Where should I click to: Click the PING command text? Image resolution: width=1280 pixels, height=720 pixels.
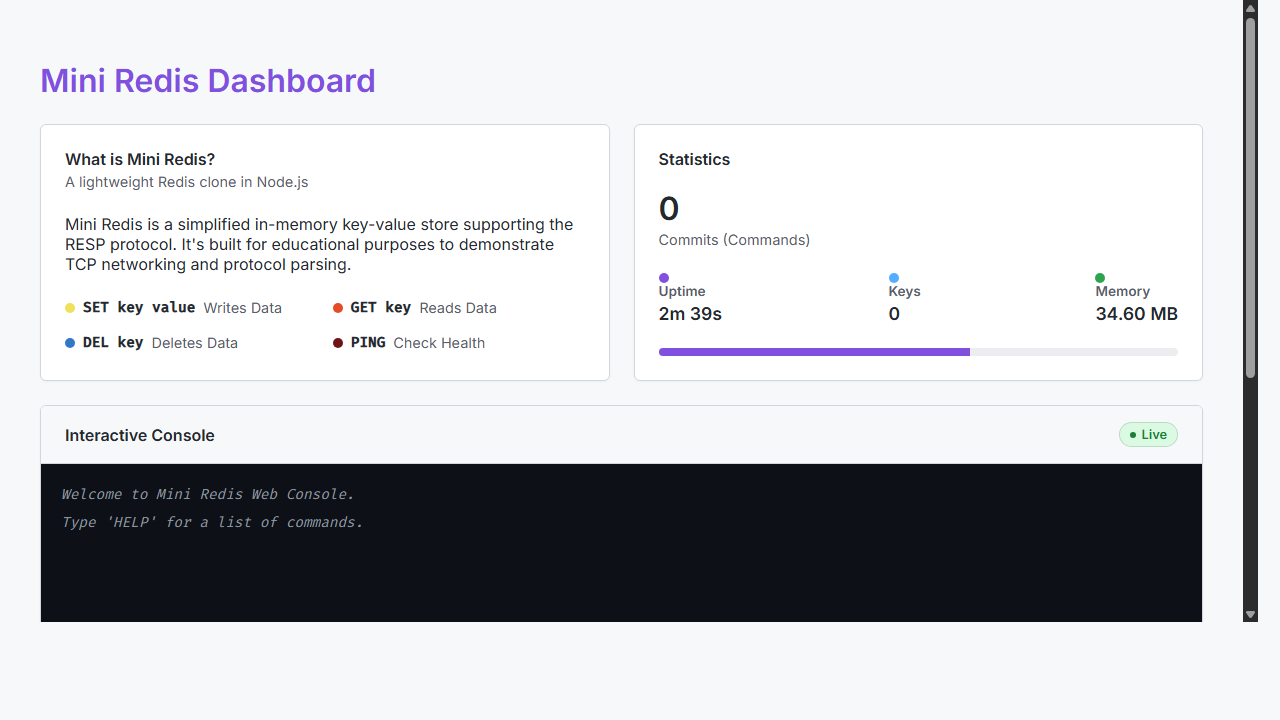pos(368,343)
